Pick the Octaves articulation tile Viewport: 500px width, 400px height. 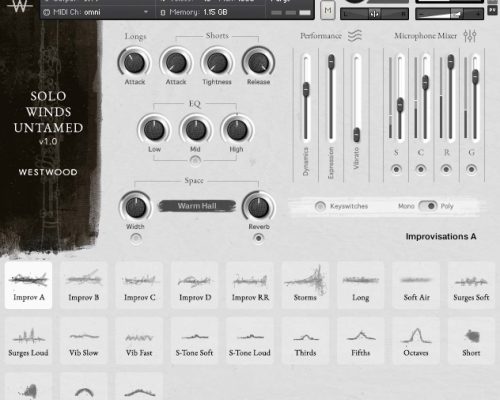point(416,341)
